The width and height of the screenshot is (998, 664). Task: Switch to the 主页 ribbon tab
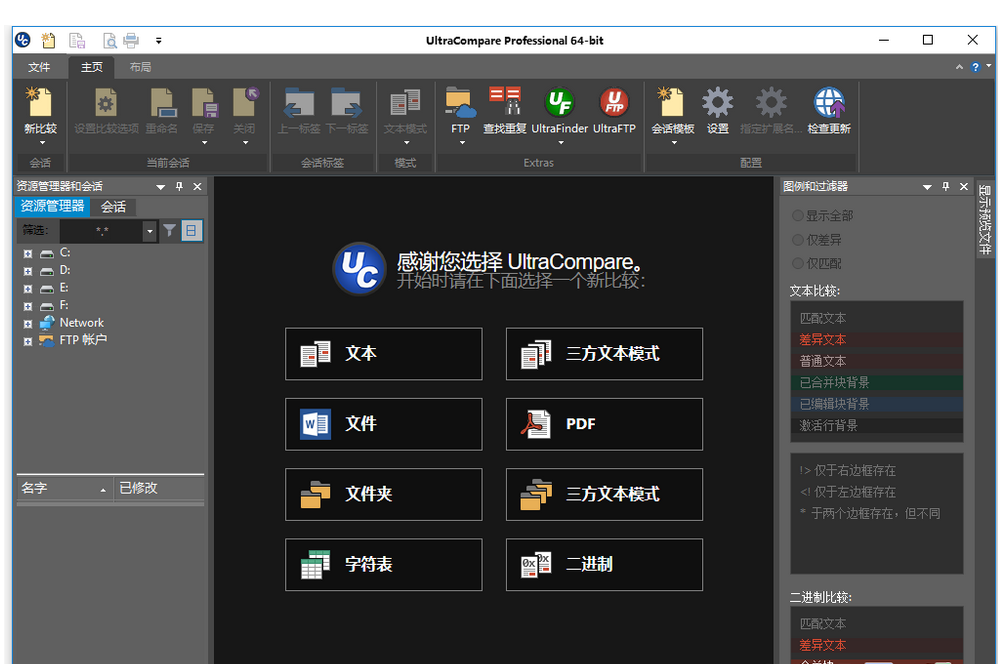pos(91,67)
